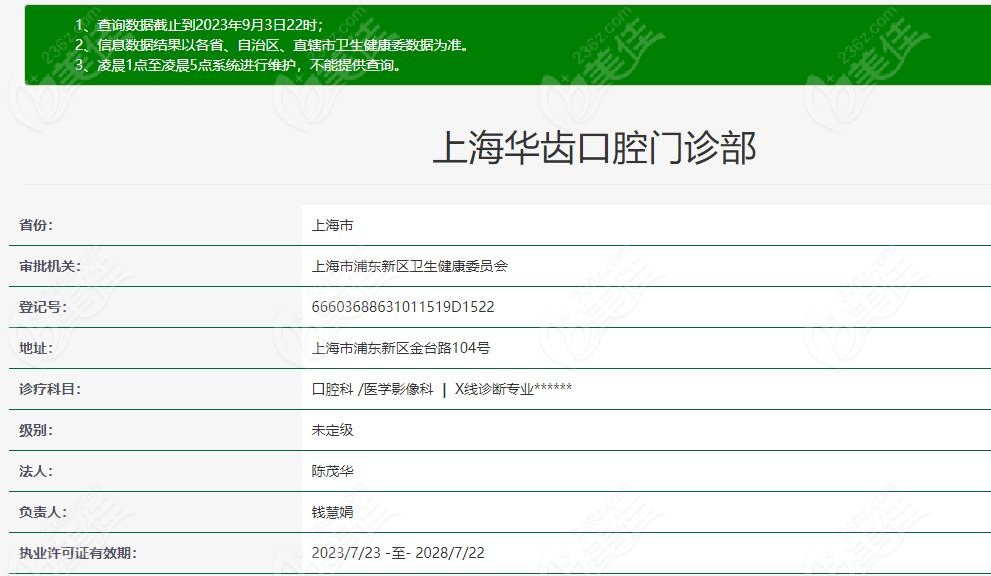Click the 省份 row label
The height and width of the screenshot is (576, 991).
(36, 225)
